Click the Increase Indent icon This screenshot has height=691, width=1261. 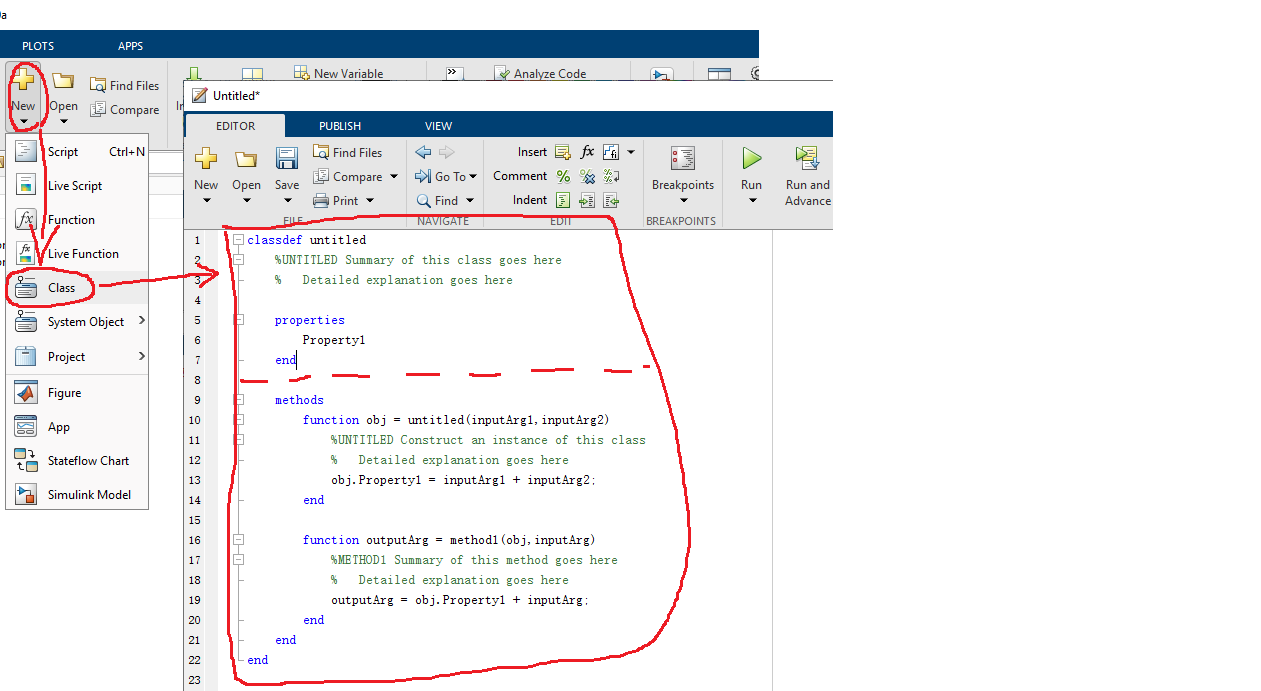[x=587, y=200]
